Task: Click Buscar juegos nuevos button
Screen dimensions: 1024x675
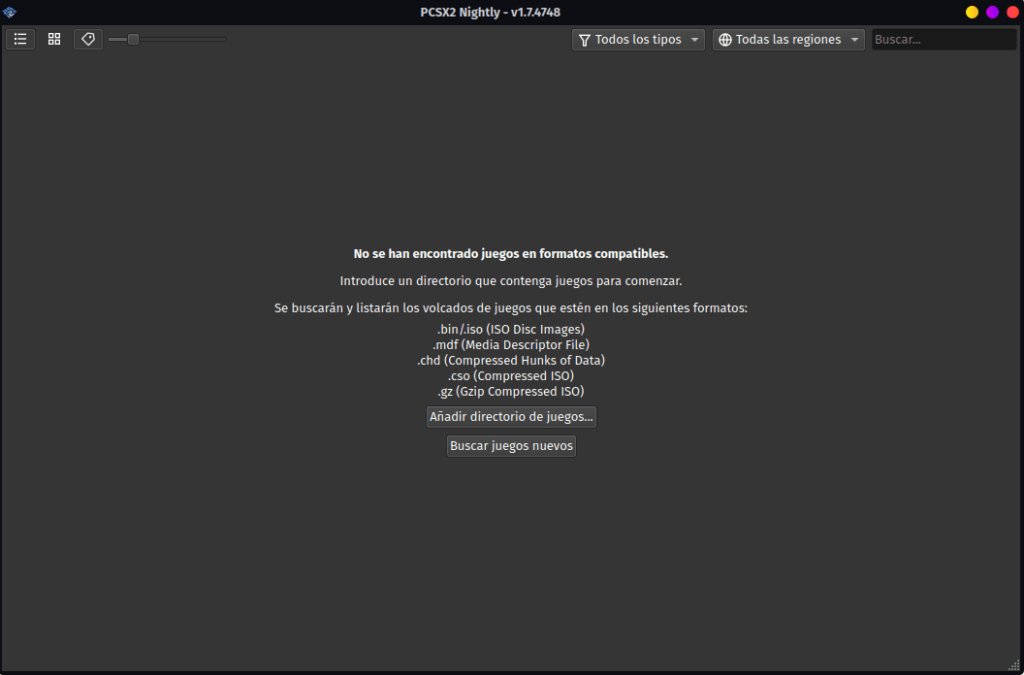Action: [x=511, y=446]
